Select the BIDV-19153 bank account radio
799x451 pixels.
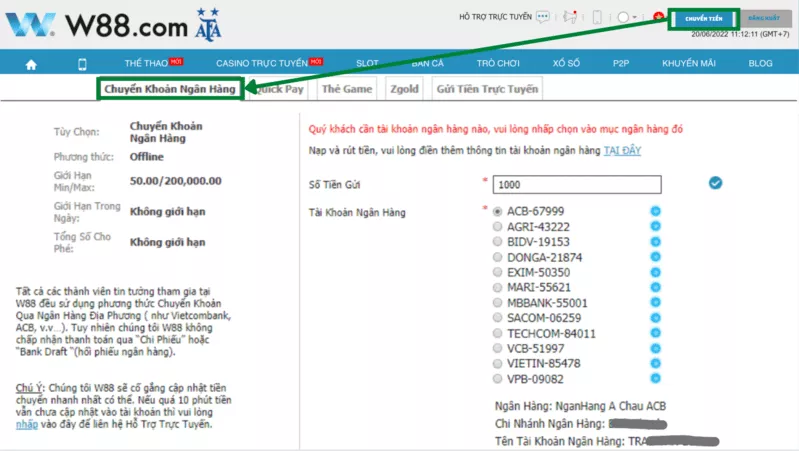[x=497, y=242]
